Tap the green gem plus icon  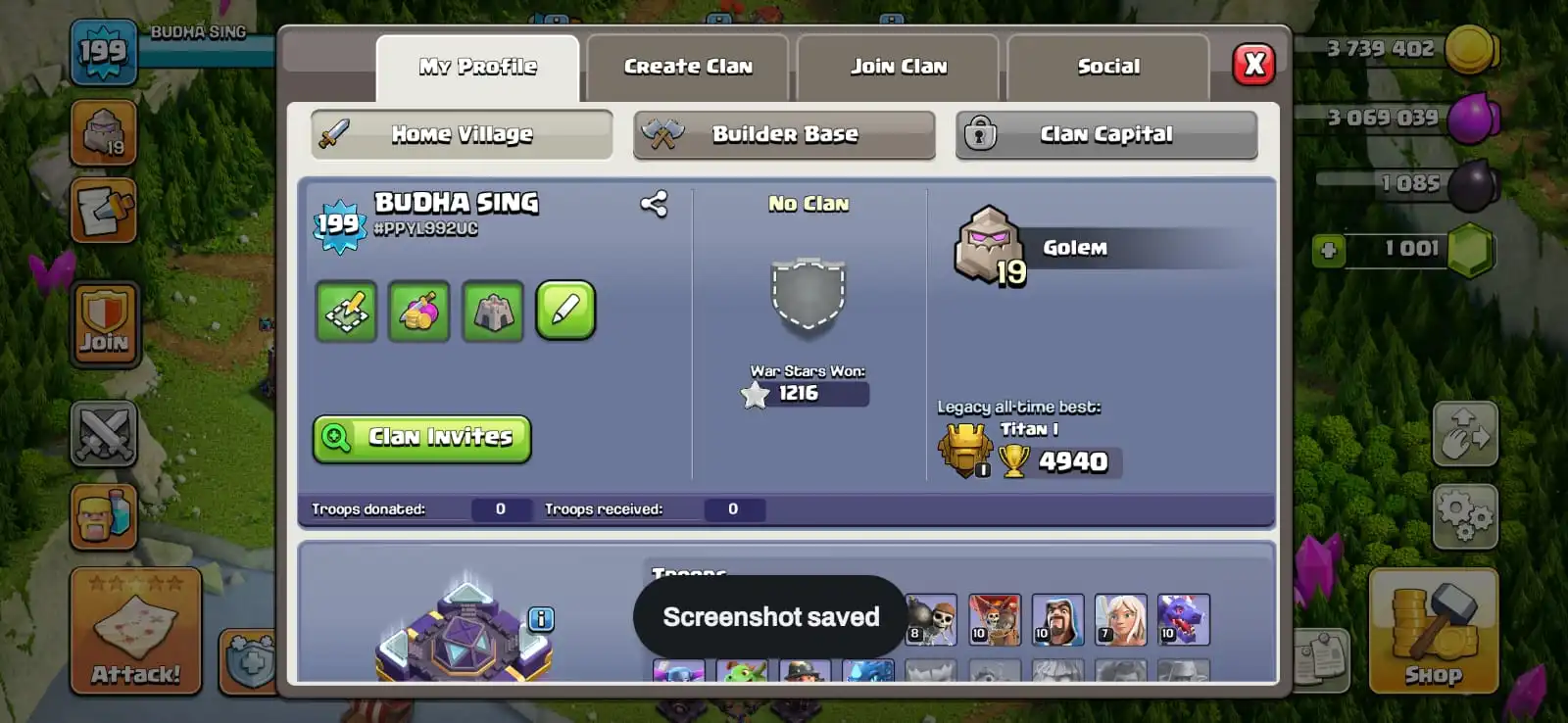pyautogui.click(x=1329, y=250)
